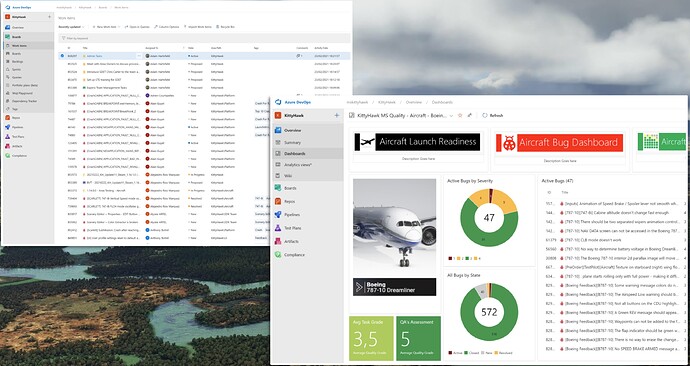This screenshot has height=366, width=690.
Task: Click Title column header in work items list
Action: tap(85, 48)
